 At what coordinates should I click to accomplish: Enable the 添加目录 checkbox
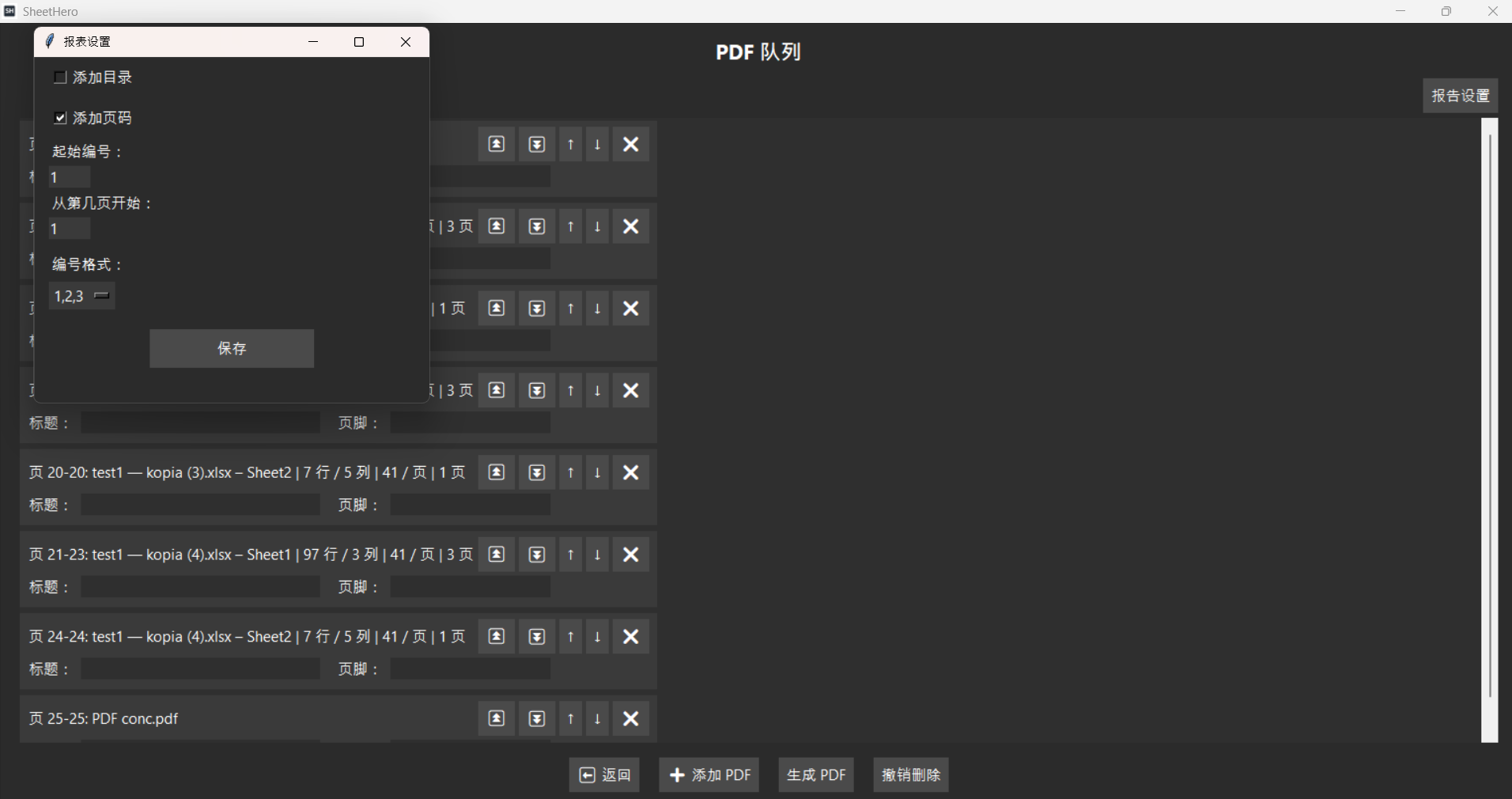click(x=60, y=78)
